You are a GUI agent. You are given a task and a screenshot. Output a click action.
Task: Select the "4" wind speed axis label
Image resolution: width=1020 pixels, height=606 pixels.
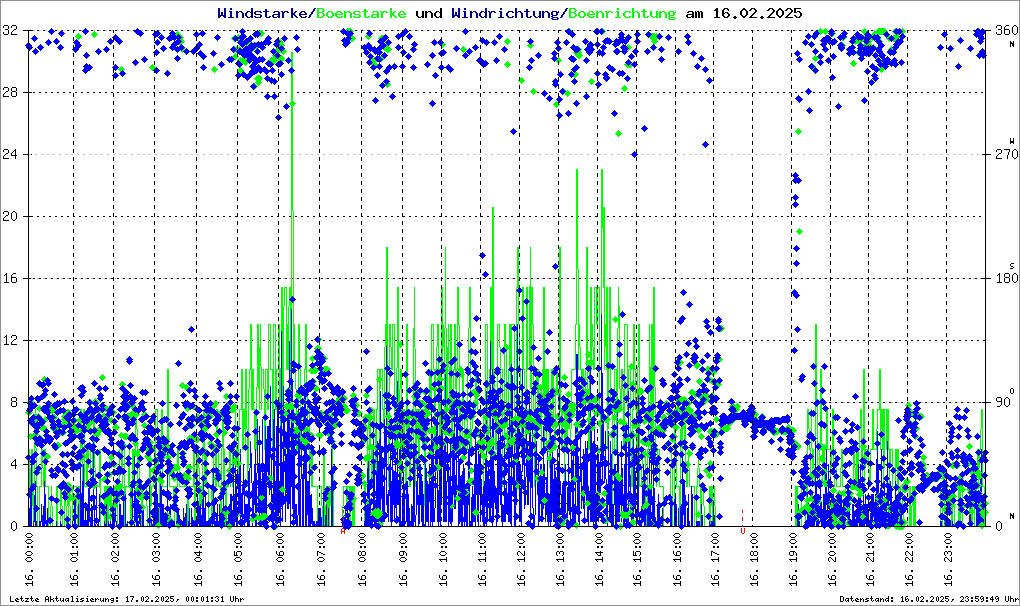[14, 464]
